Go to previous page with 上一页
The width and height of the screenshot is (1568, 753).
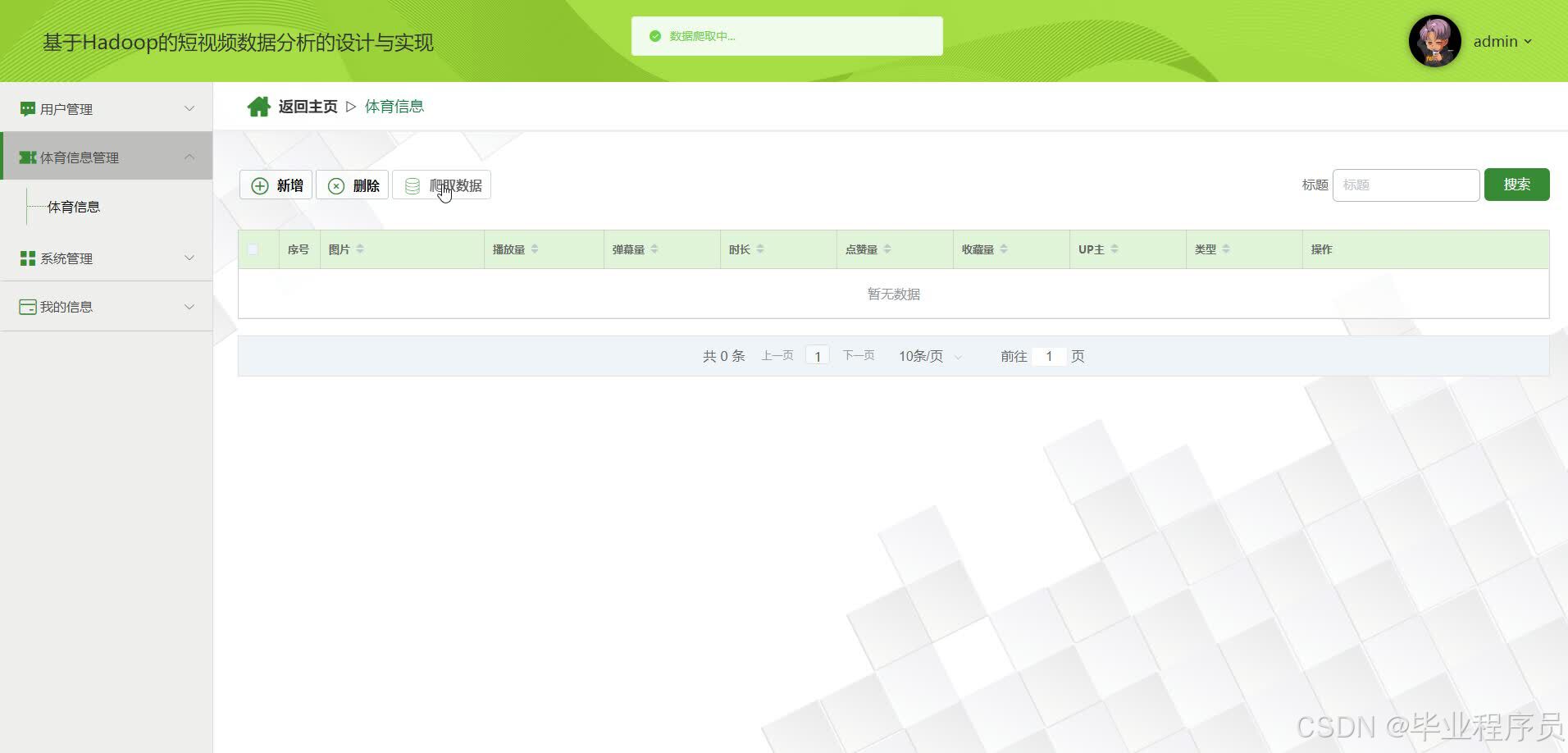[x=777, y=356]
